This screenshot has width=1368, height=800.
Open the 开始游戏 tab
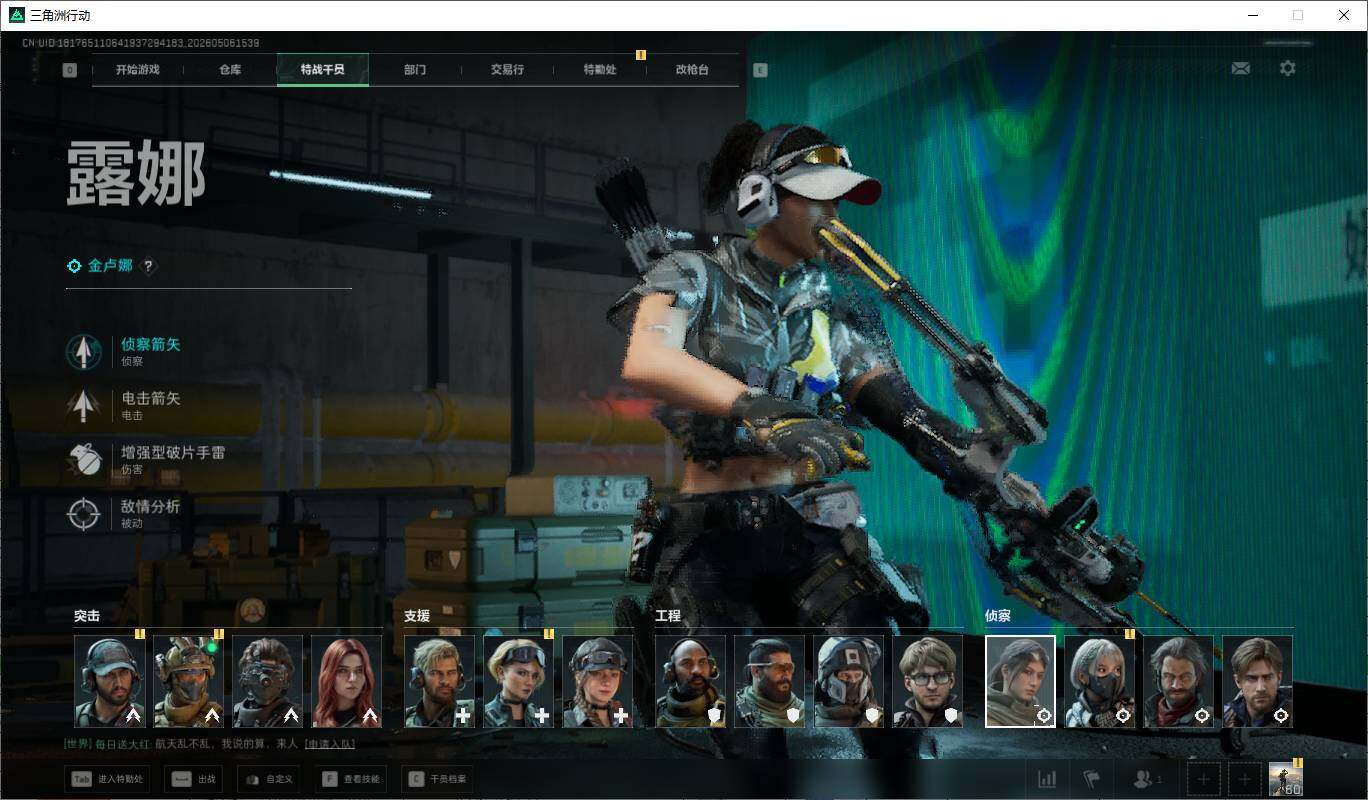pos(137,70)
